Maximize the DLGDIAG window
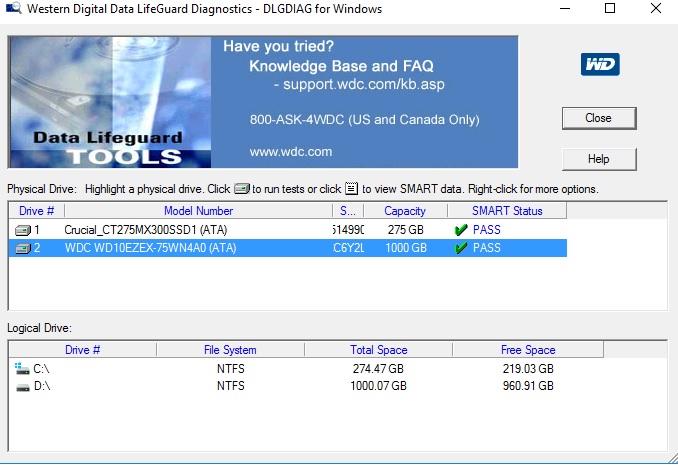Image resolution: width=678 pixels, height=465 pixels. [610, 8]
